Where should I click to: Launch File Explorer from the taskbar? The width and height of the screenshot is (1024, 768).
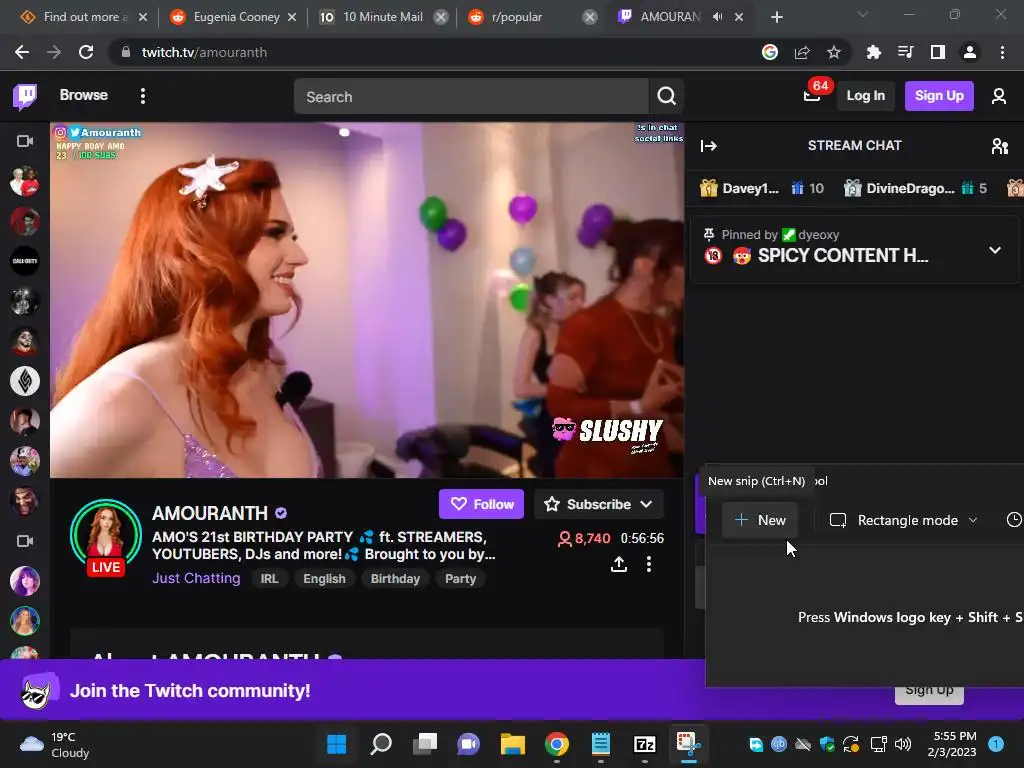click(513, 744)
